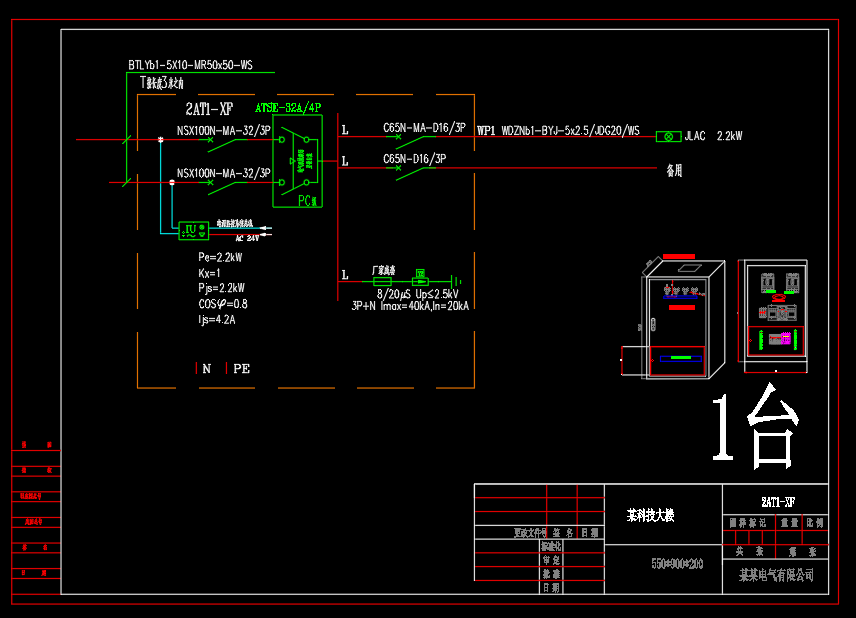Select the BTLYb1-5X10-MR50x50-WS cable label
The height and width of the screenshot is (618, 856).
pyautogui.click(x=191, y=65)
